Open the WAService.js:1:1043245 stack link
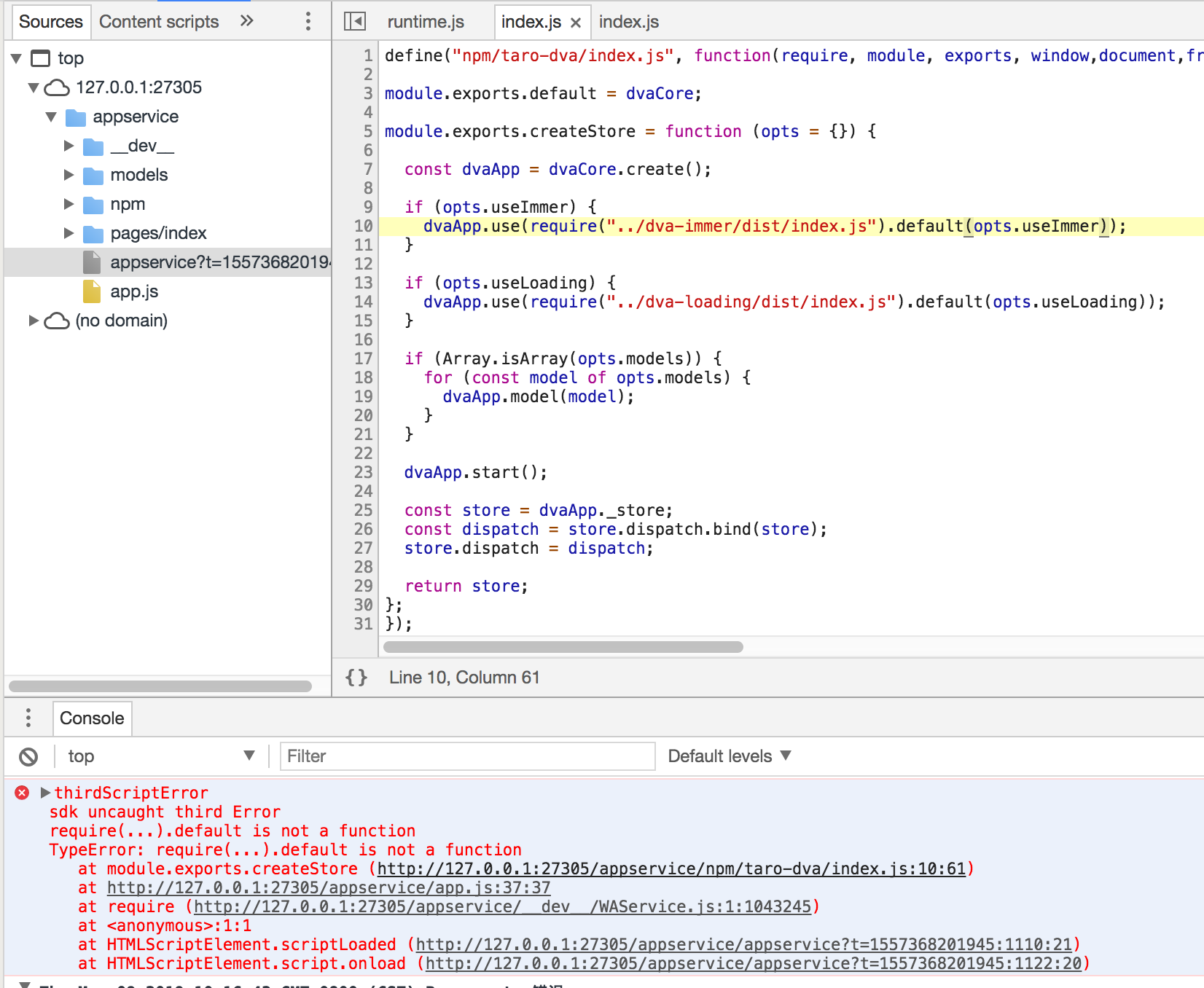This screenshot has width=1204, height=988. [503, 906]
